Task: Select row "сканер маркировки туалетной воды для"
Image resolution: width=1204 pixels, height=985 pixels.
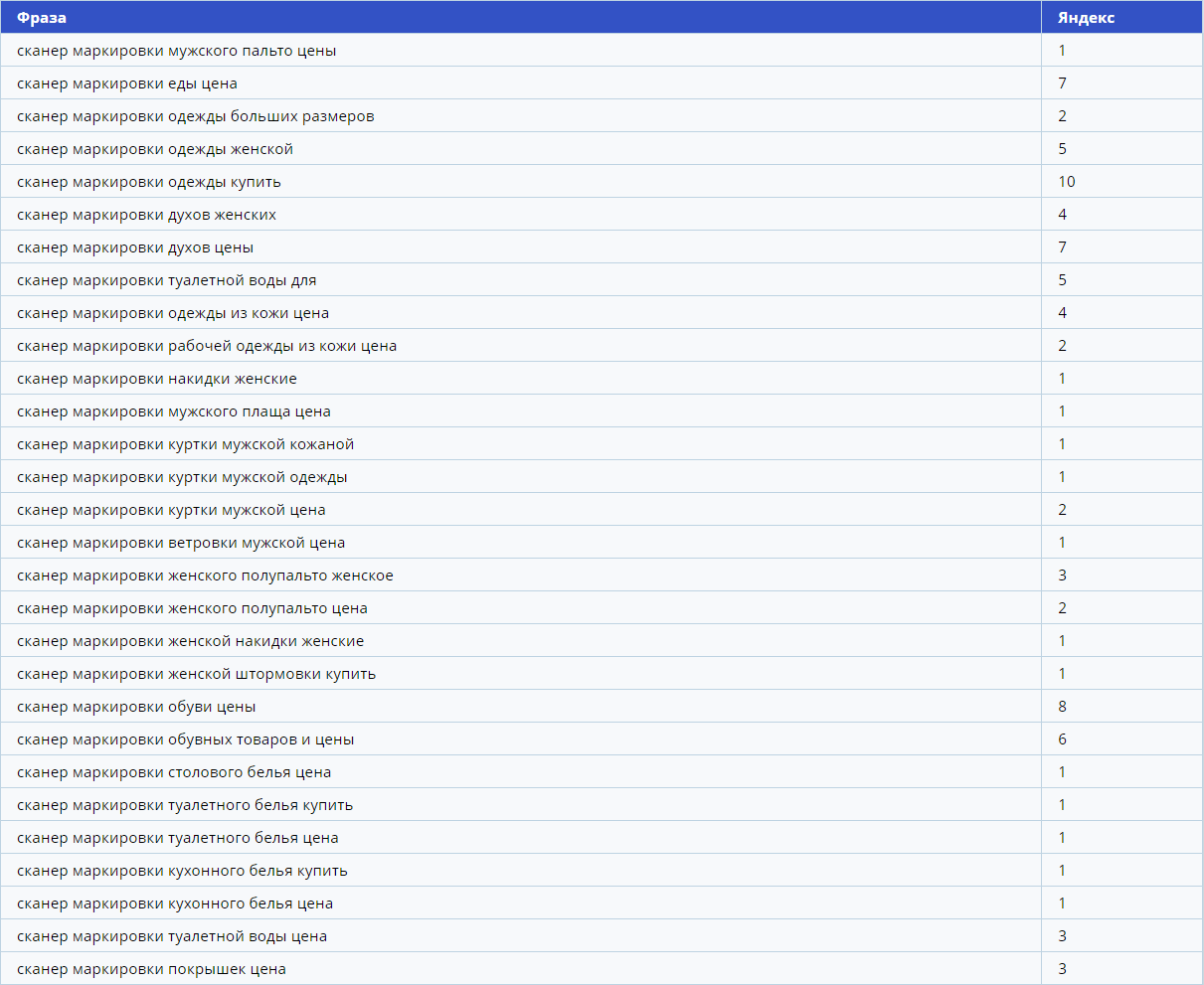Action: point(602,280)
